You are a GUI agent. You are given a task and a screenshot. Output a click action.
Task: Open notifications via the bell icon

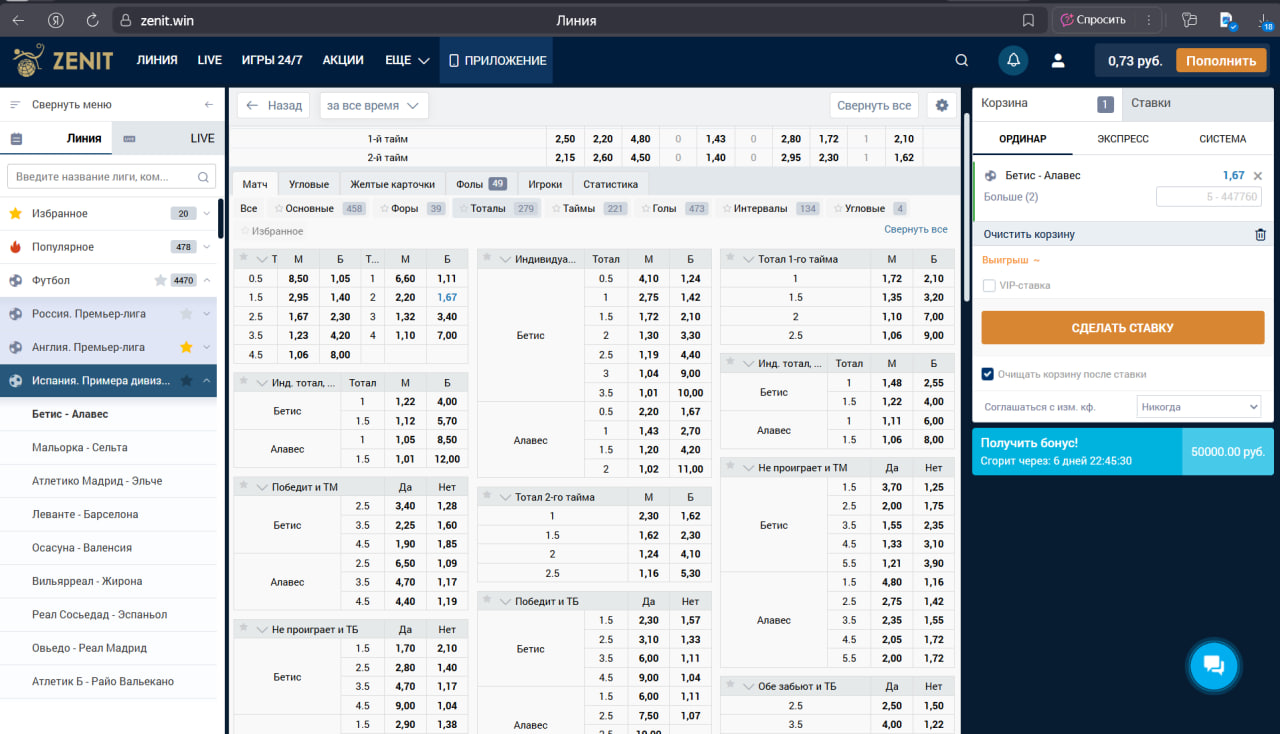(1013, 61)
